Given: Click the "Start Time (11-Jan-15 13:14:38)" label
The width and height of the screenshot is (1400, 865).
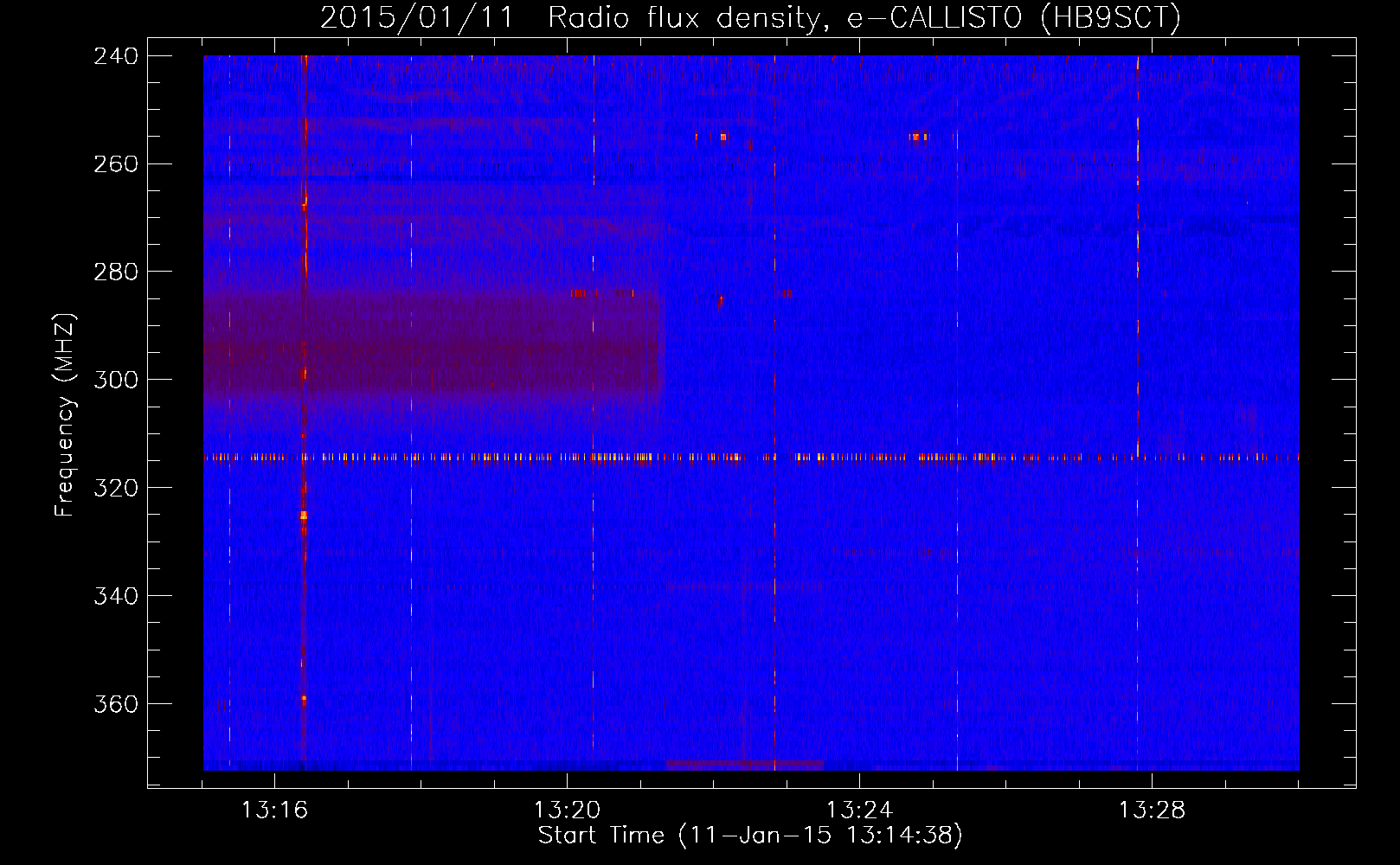Looking at the screenshot, I should (x=750, y=836).
